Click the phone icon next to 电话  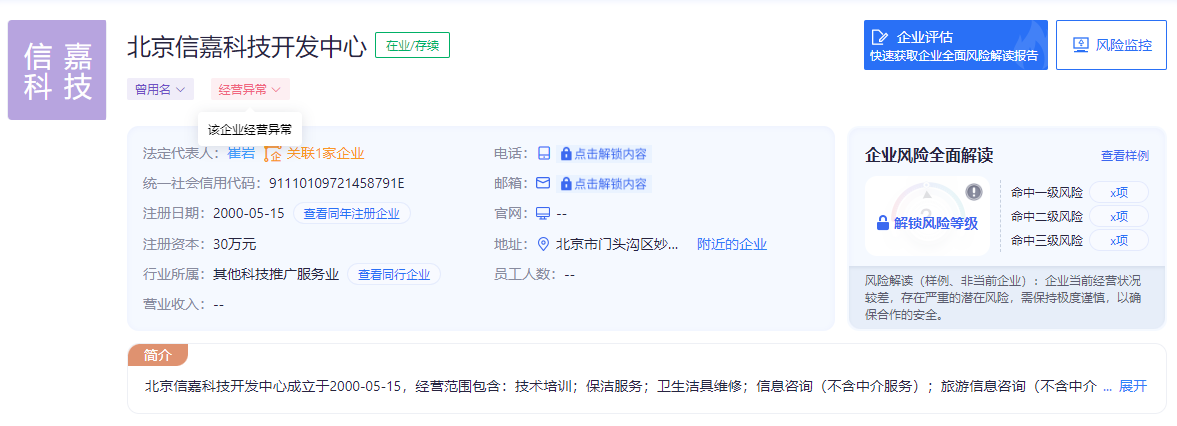point(544,154)
